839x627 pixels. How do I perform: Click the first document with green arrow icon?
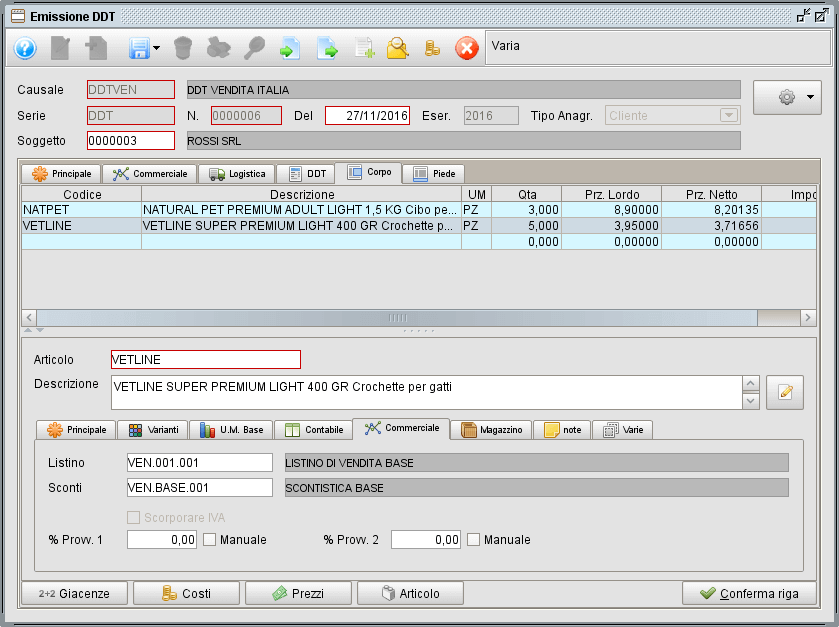[x=289, y=48]
